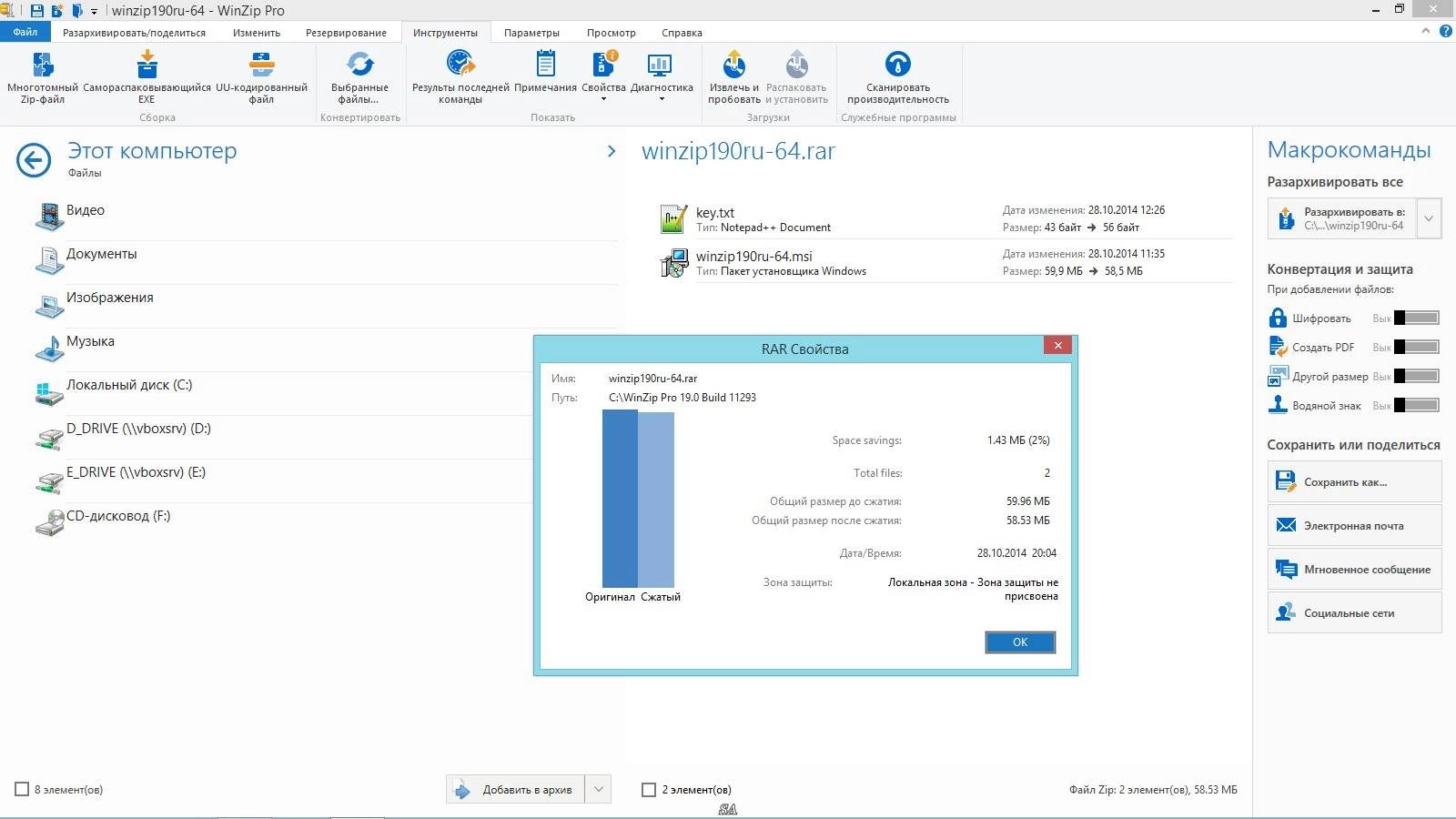Image resolution: width=1456 pixels, height=819 pixels.
Task: Click the Мгновенное сообщение button
Action: 1354,569
